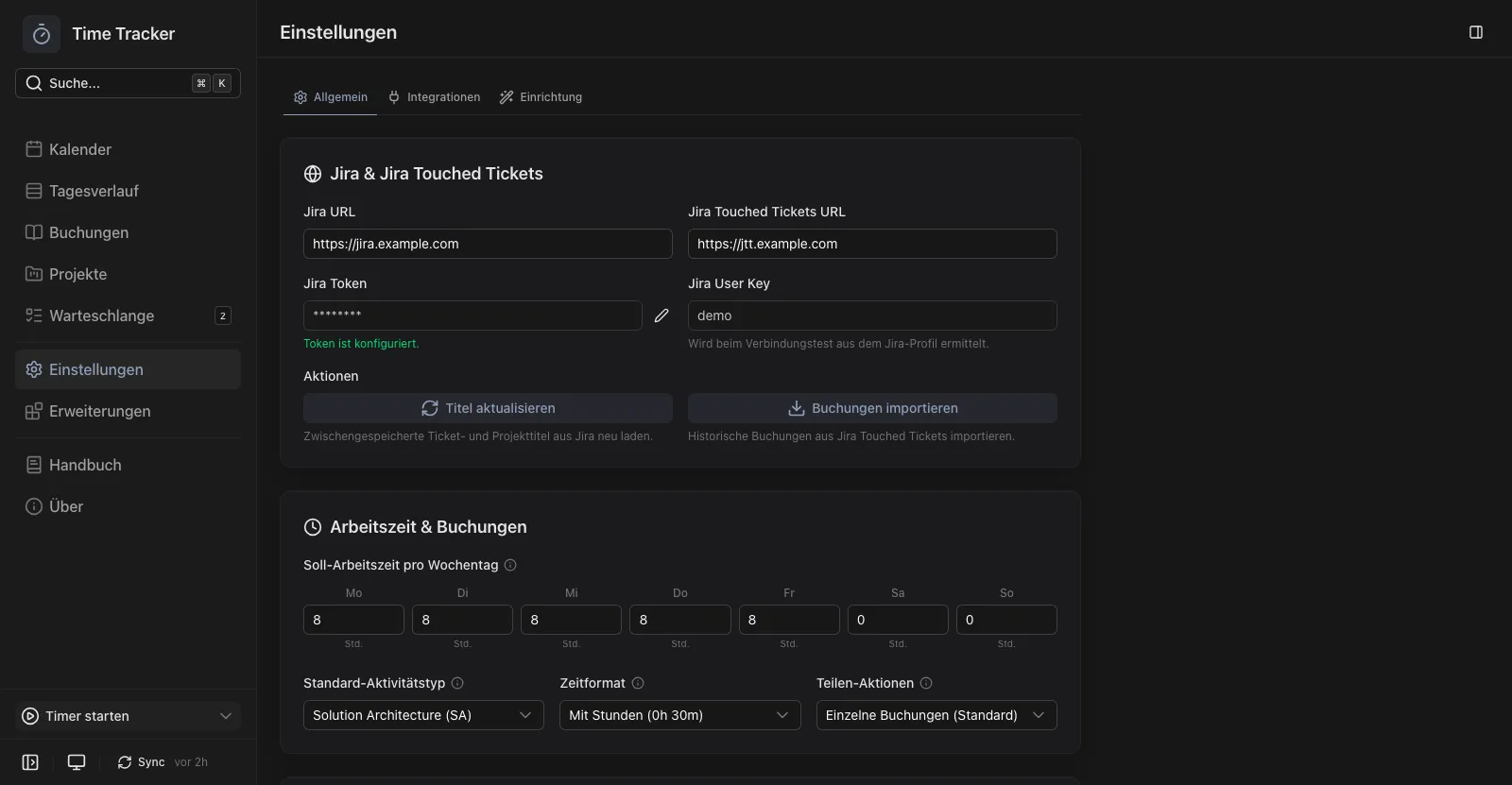1512x785 pixels.
Task: Click the Fr working hours field
Action: point(789,620)
